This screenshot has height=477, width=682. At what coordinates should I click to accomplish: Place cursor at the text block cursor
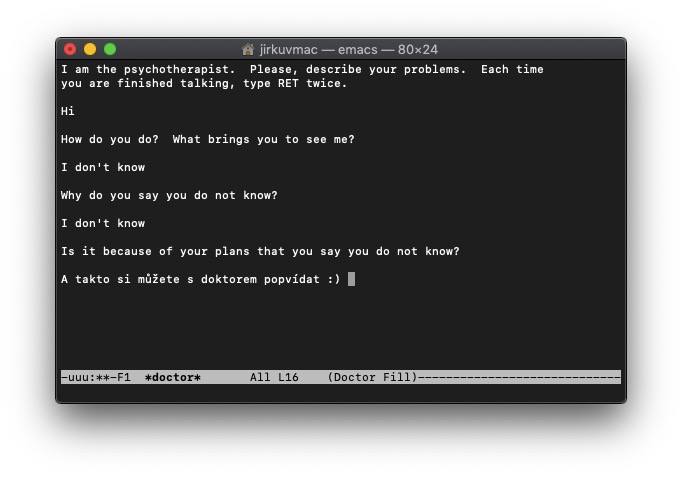tap(351, 279)
